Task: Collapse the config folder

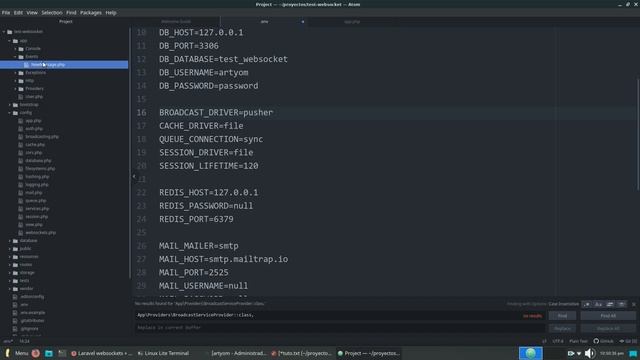Action: pos(10,113)
